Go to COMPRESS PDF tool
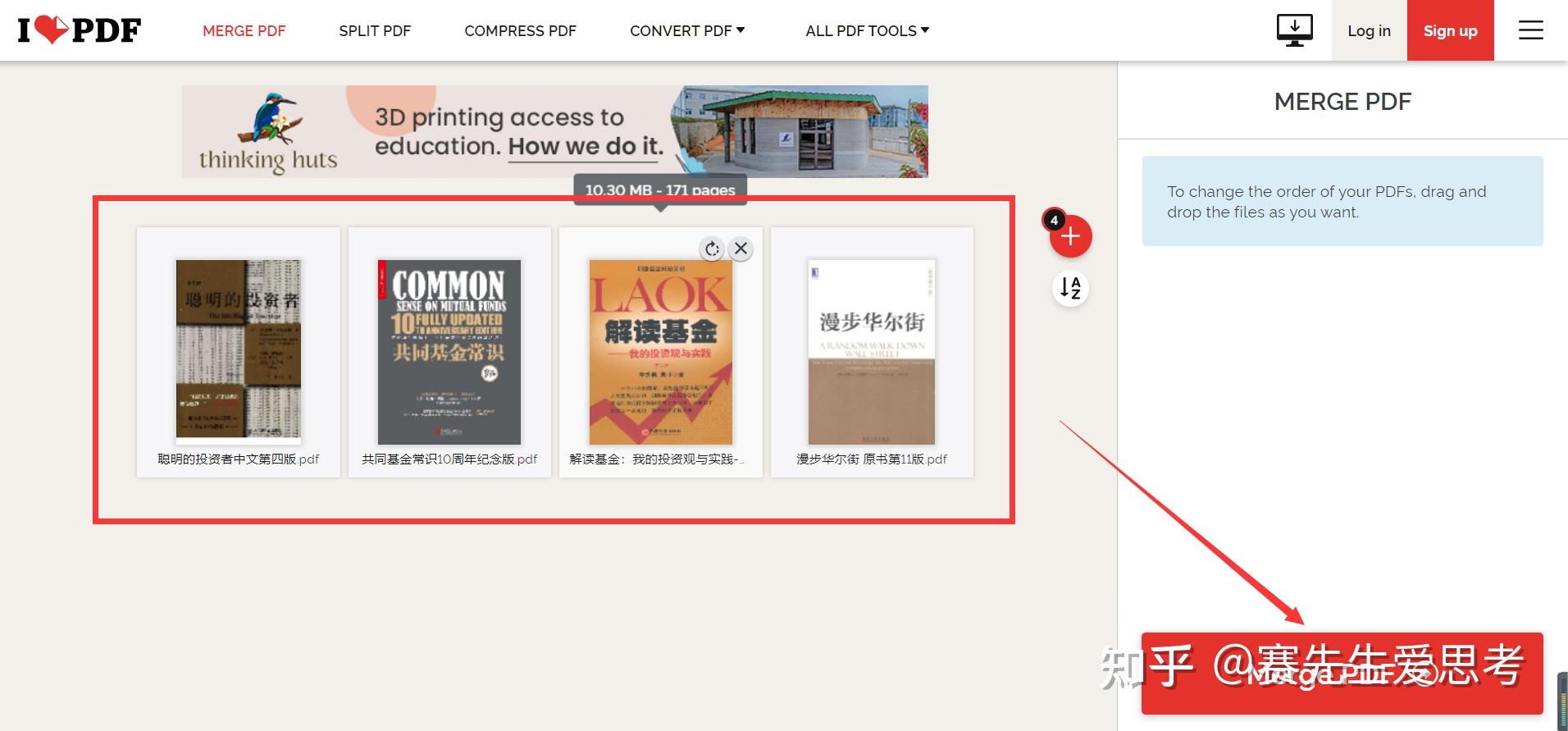 pyautogui.click(x=520, y=30)
